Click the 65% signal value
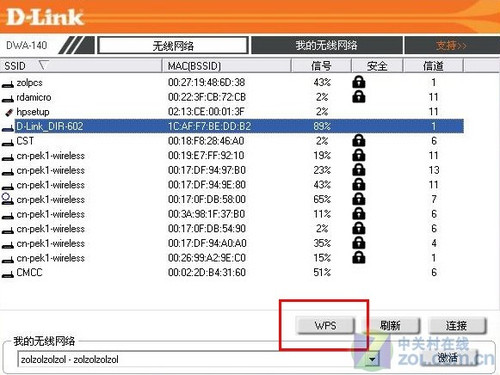 (x=322, y=199)
